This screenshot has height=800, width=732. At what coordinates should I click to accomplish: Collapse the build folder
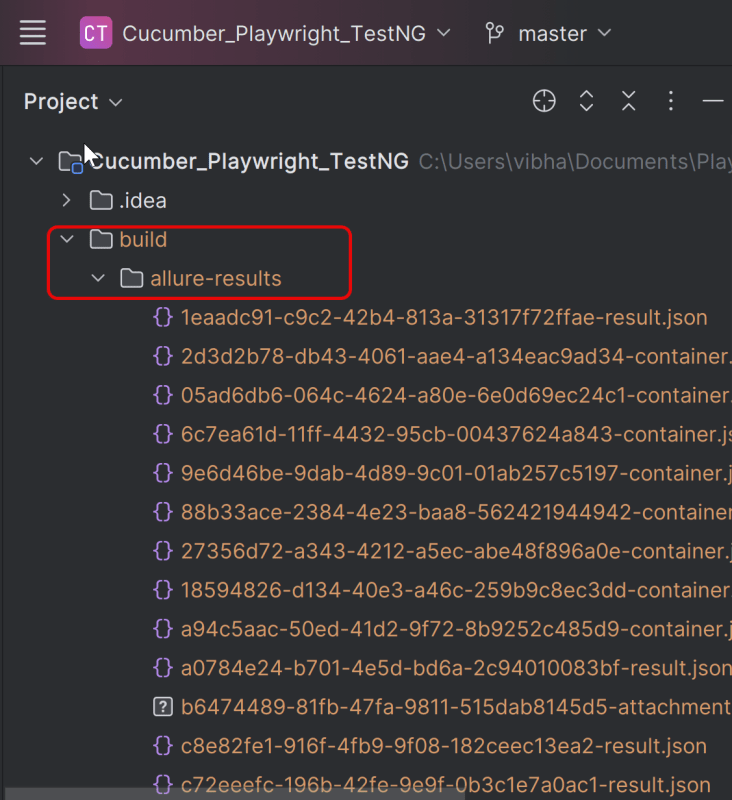pos(67,240)
